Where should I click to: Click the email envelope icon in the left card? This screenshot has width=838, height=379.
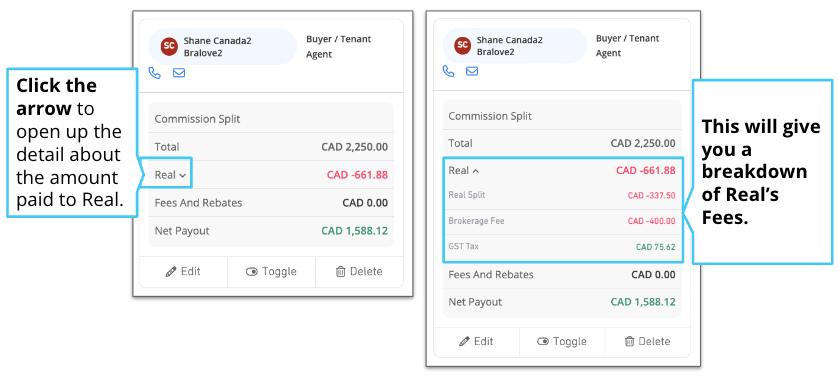(x=179, y=73)
